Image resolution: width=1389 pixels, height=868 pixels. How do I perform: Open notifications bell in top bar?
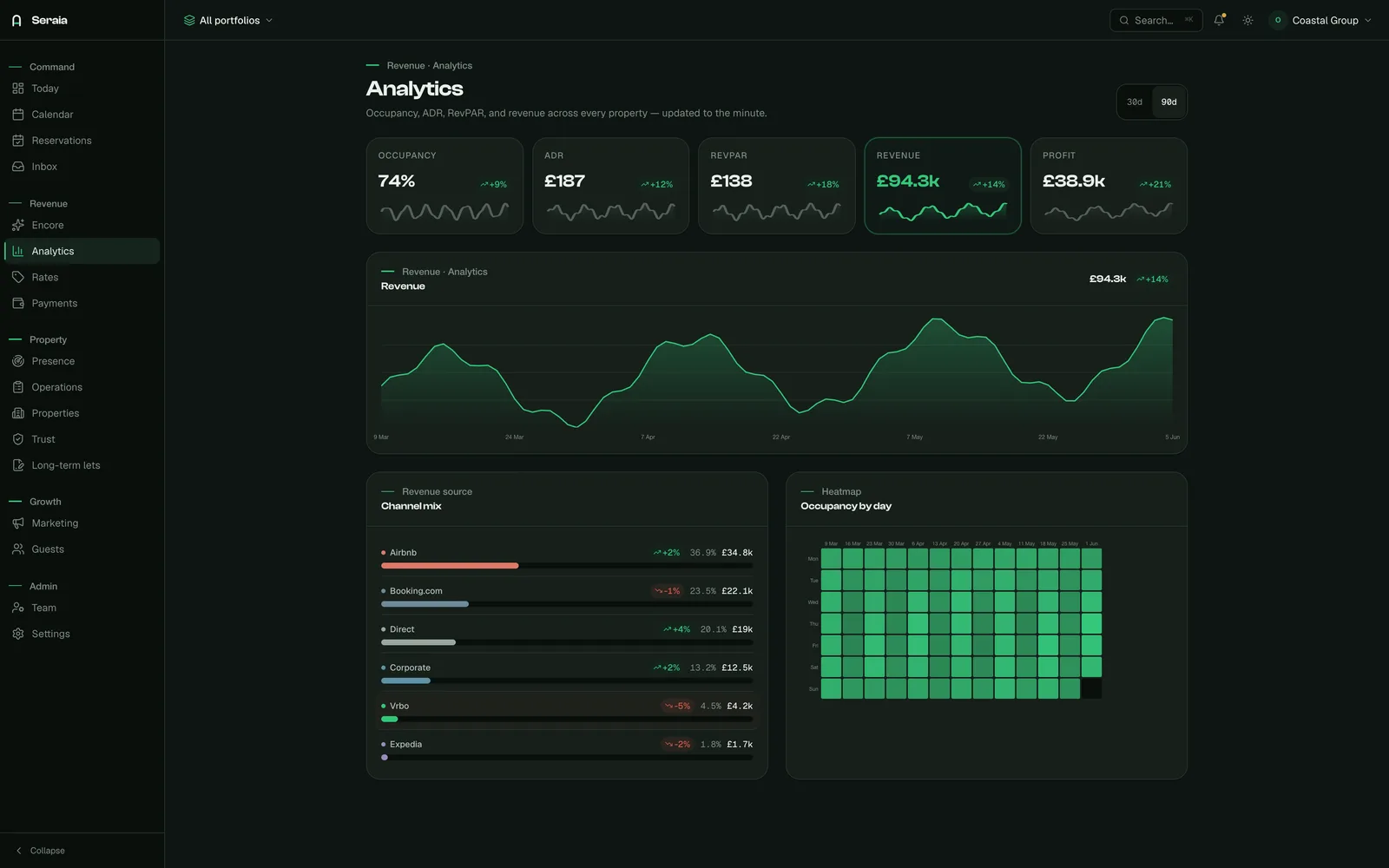click(1219, 20)
